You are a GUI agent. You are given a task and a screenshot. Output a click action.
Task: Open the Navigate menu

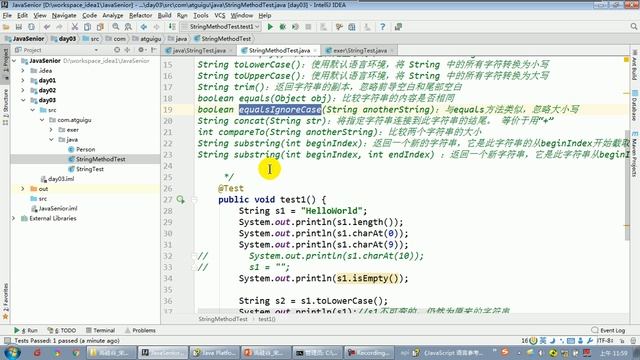64,16
